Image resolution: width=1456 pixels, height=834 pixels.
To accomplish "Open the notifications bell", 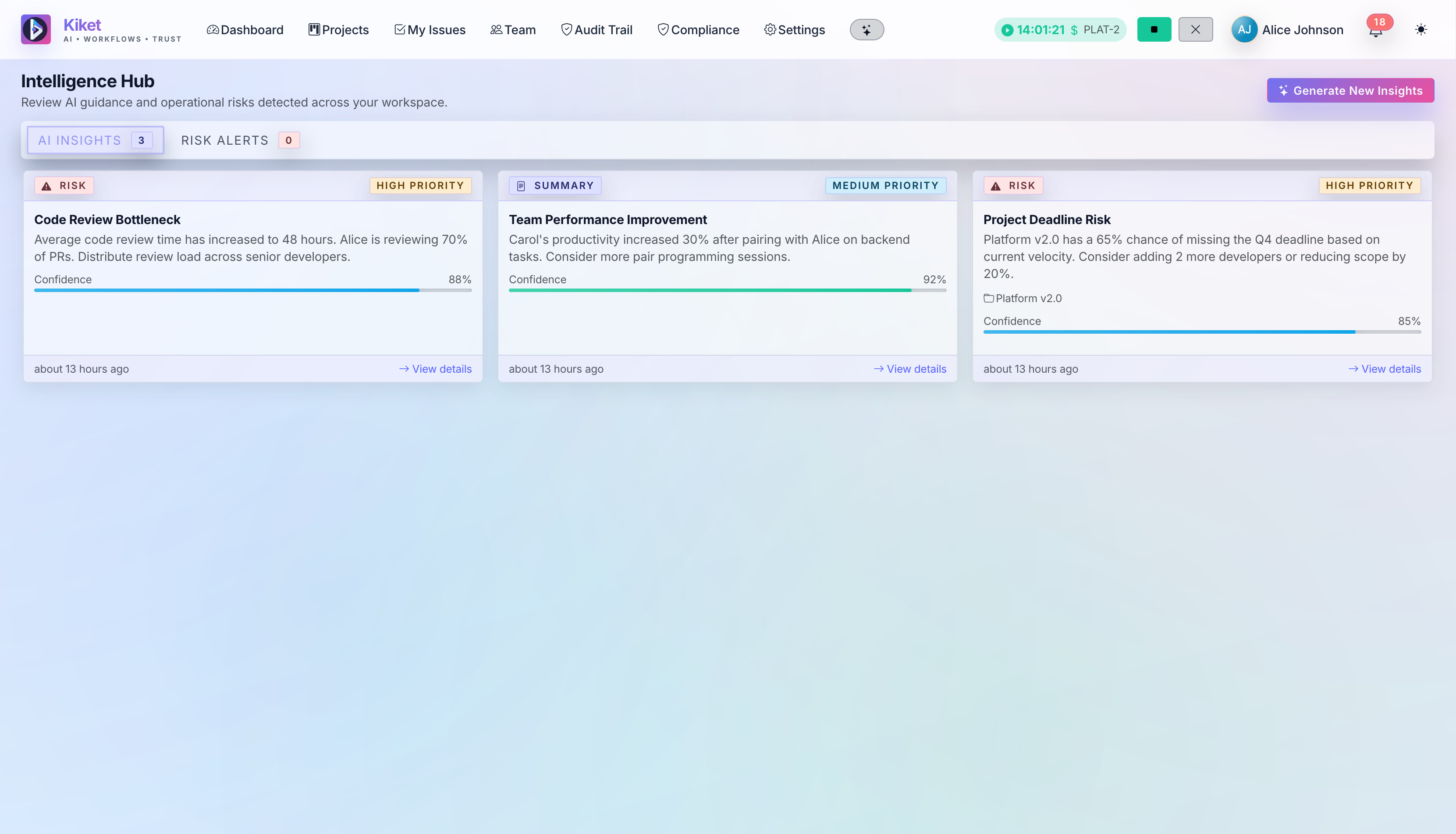I will pos(1375,31).
